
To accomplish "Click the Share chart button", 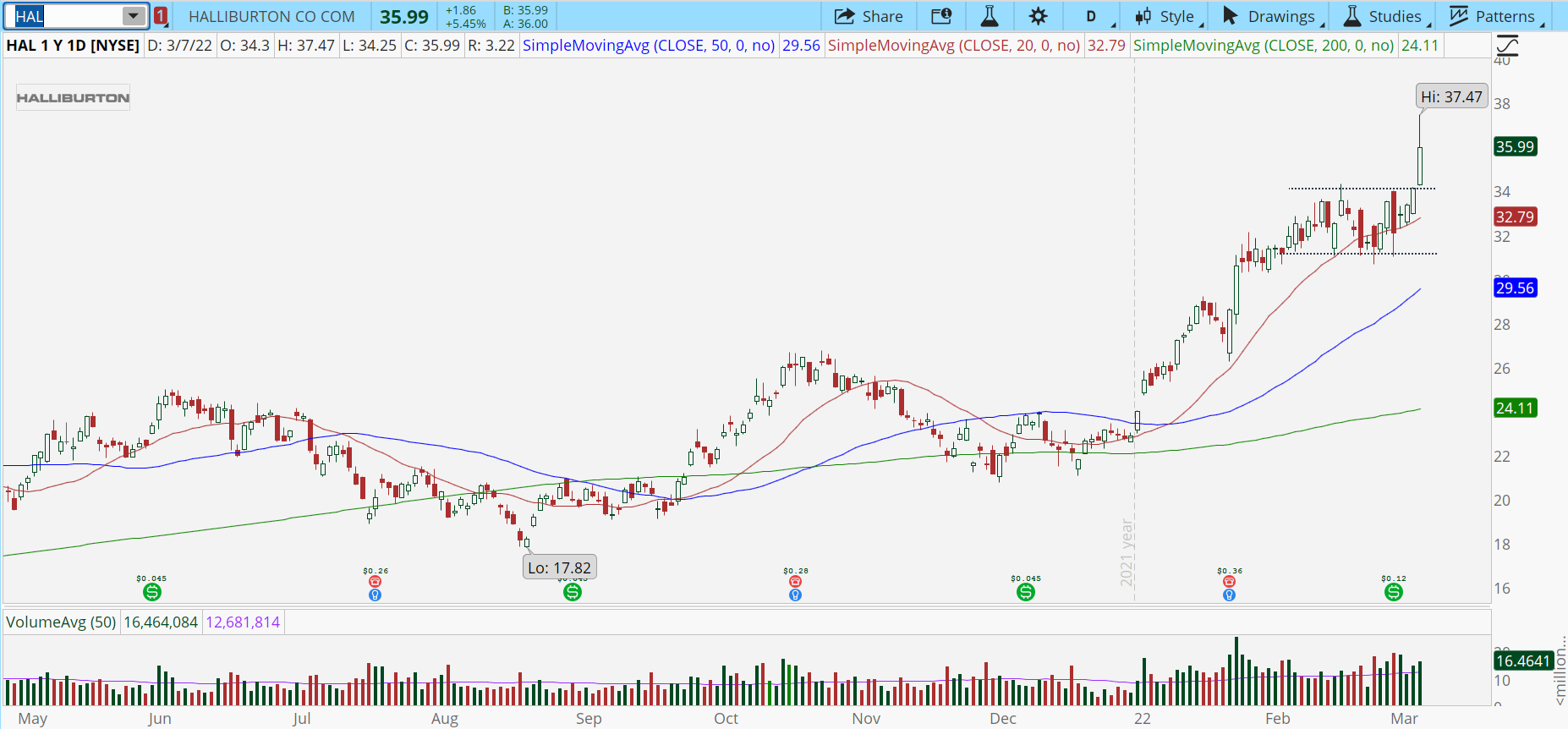I will [x=869, y=16].
